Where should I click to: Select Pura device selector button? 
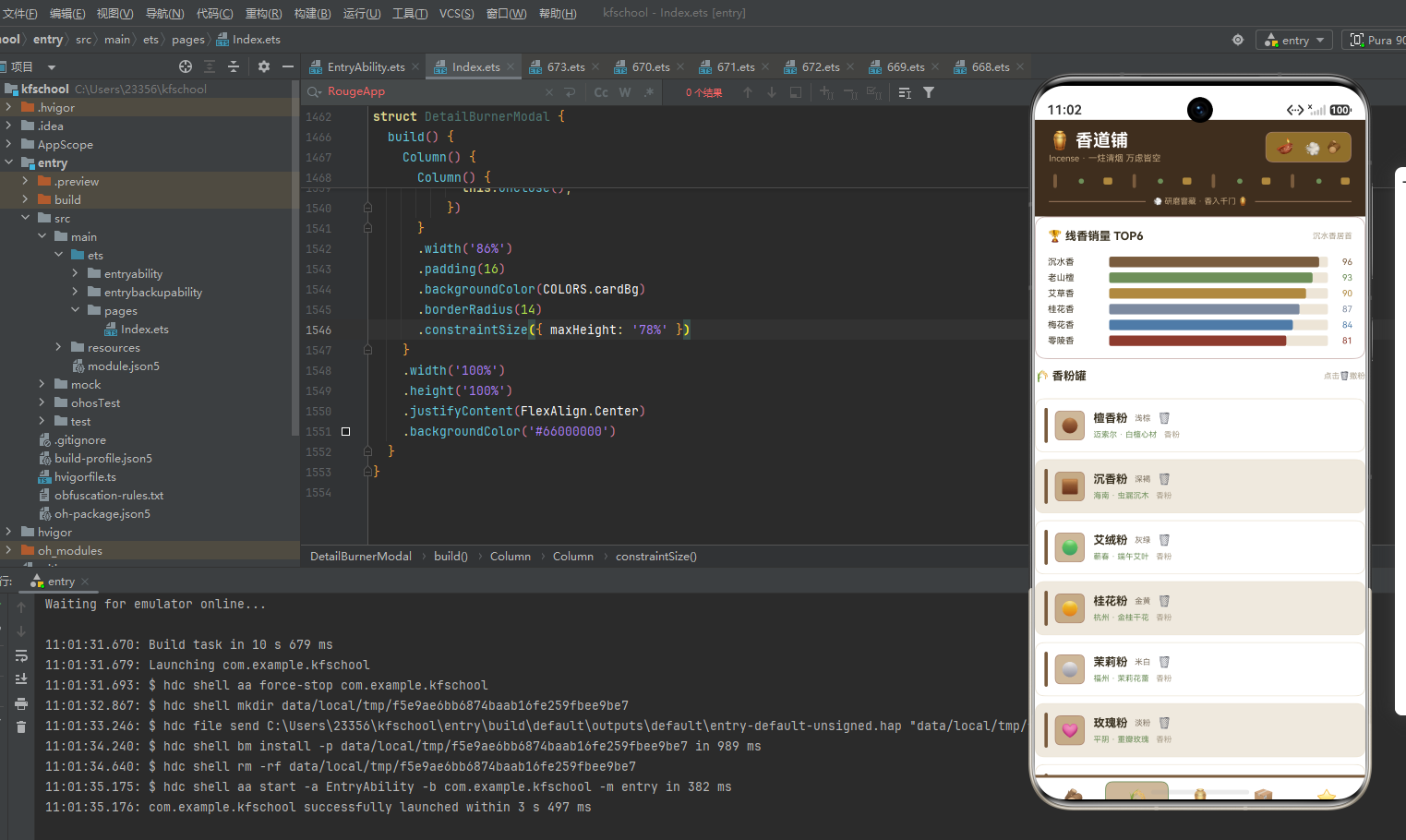click(x=1376, y=40)
